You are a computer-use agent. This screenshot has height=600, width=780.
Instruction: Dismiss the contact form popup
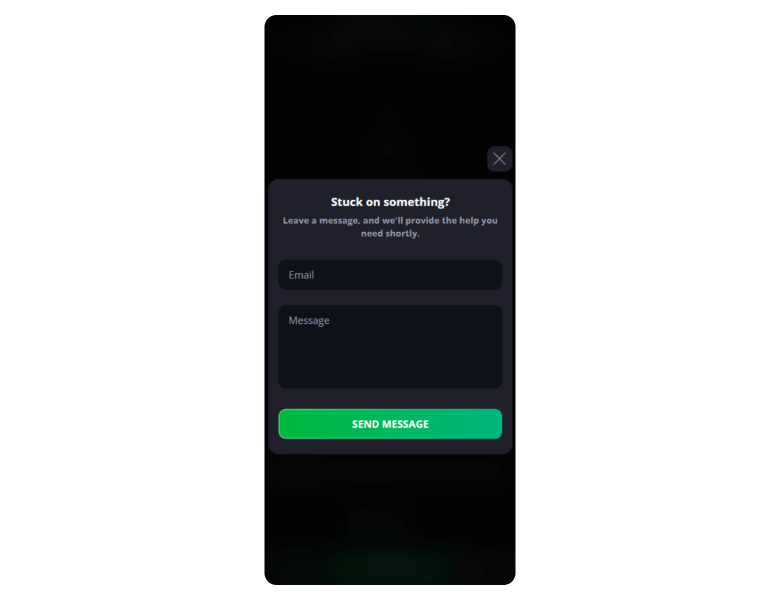coord(499,159)
